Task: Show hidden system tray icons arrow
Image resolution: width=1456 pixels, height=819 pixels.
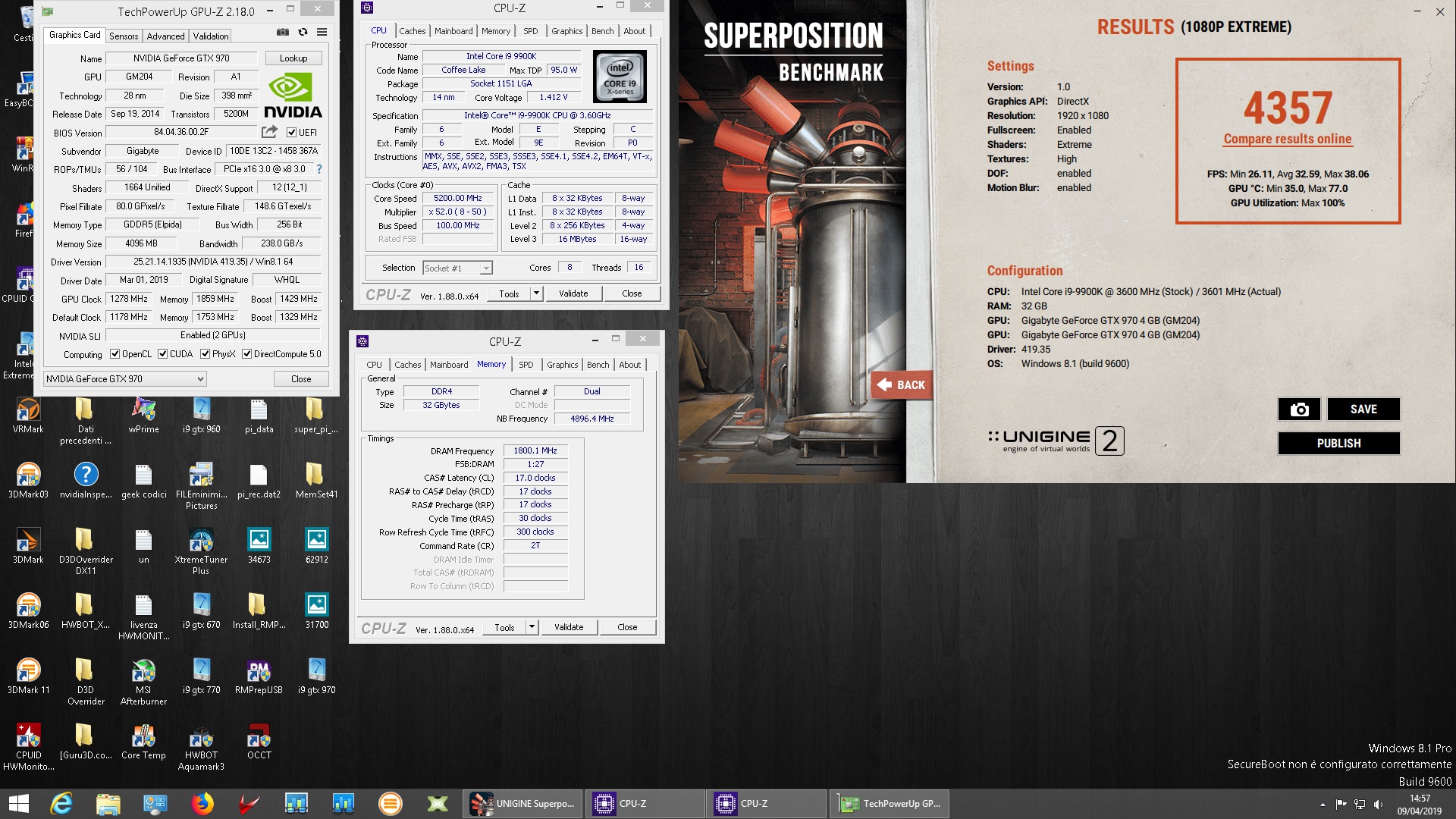Action: tap(1323, 804)
